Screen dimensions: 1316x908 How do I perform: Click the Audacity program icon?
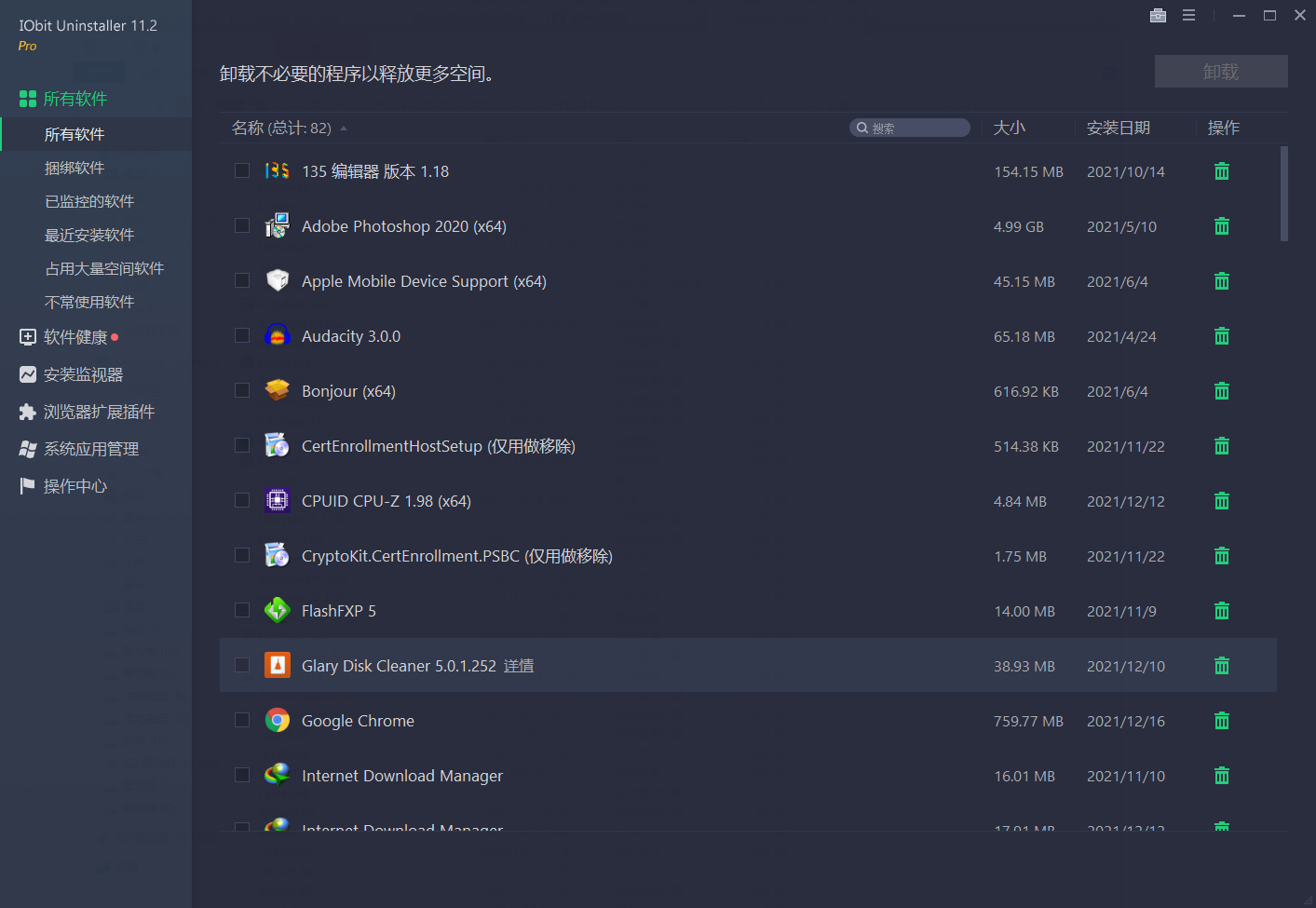[x=277, y=336]
